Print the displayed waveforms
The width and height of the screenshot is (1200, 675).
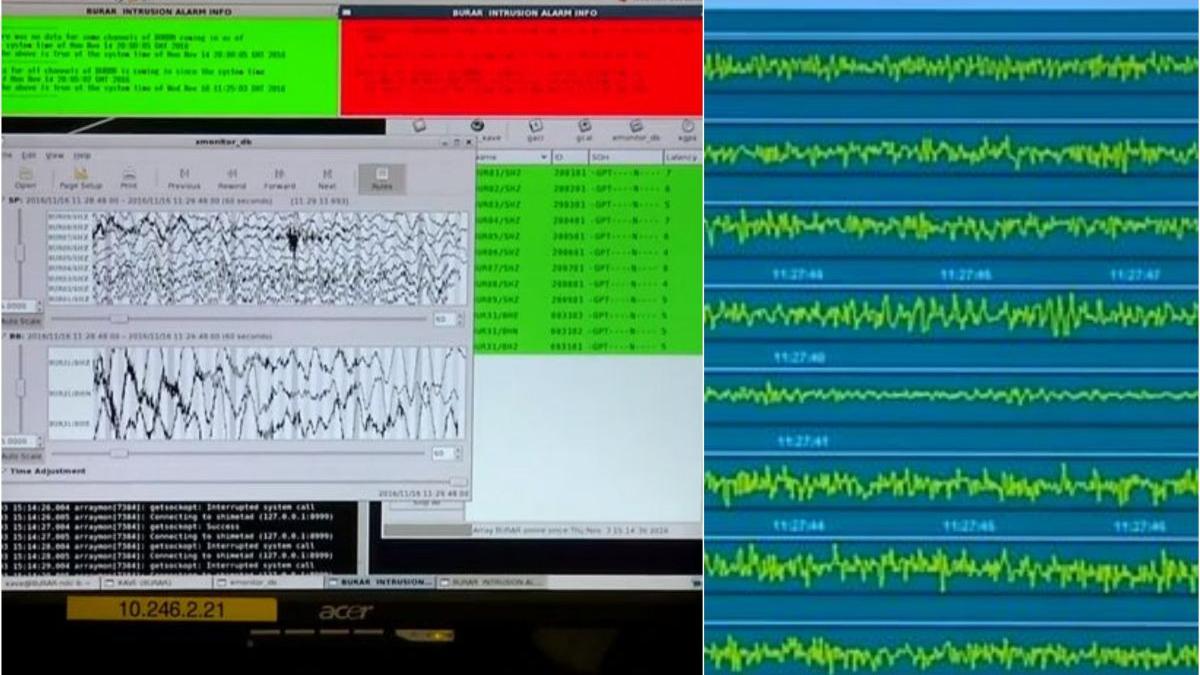[x=128, y=176]
